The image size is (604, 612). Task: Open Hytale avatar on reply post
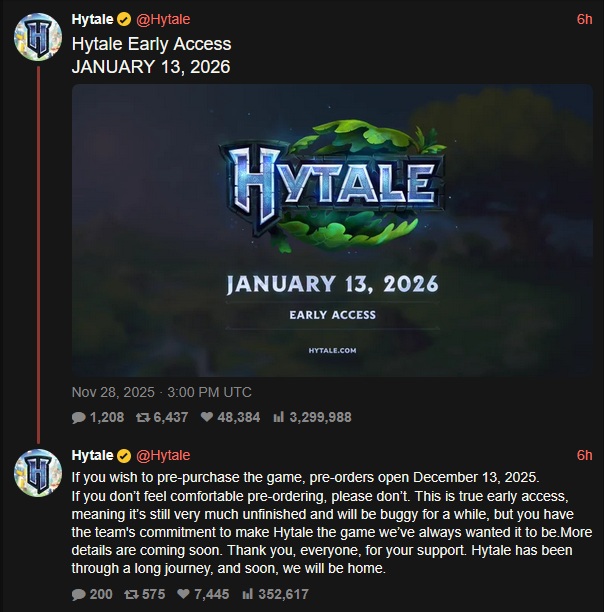[x=37, y=474]
